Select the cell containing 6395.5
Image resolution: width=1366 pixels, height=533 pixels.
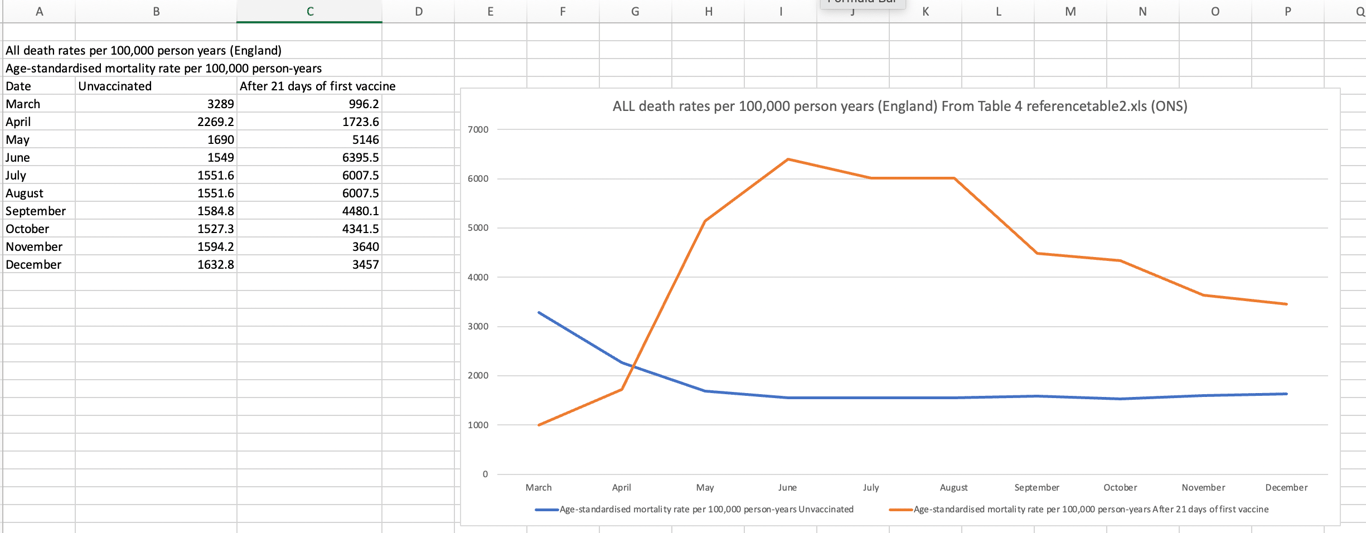click(x=309, y=157)
